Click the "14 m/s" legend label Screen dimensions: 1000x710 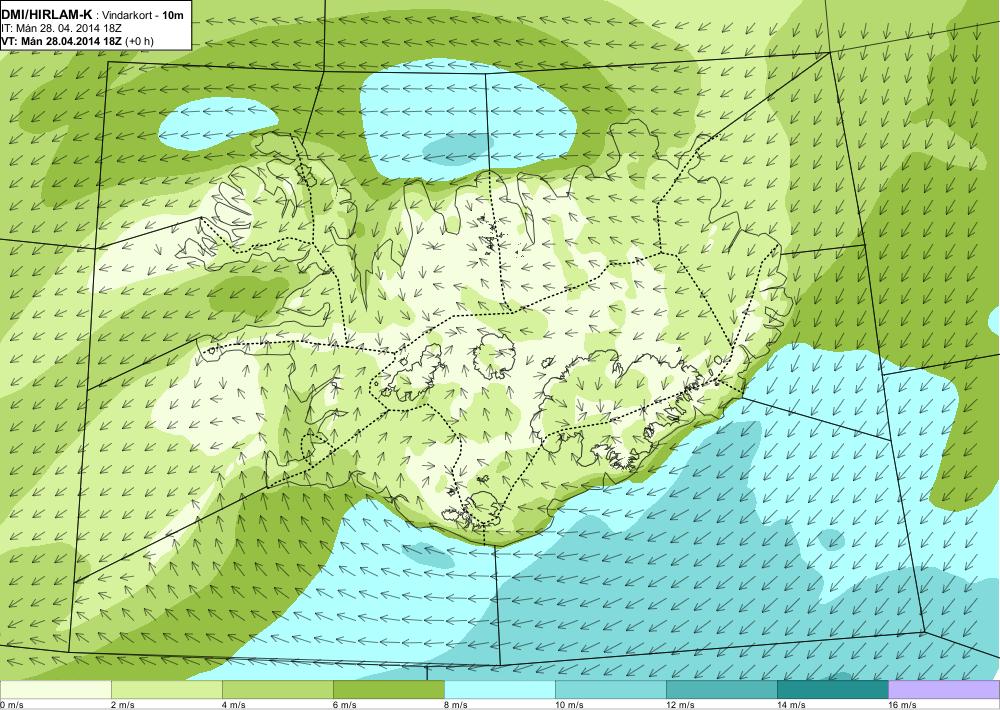tap(791, 705)
